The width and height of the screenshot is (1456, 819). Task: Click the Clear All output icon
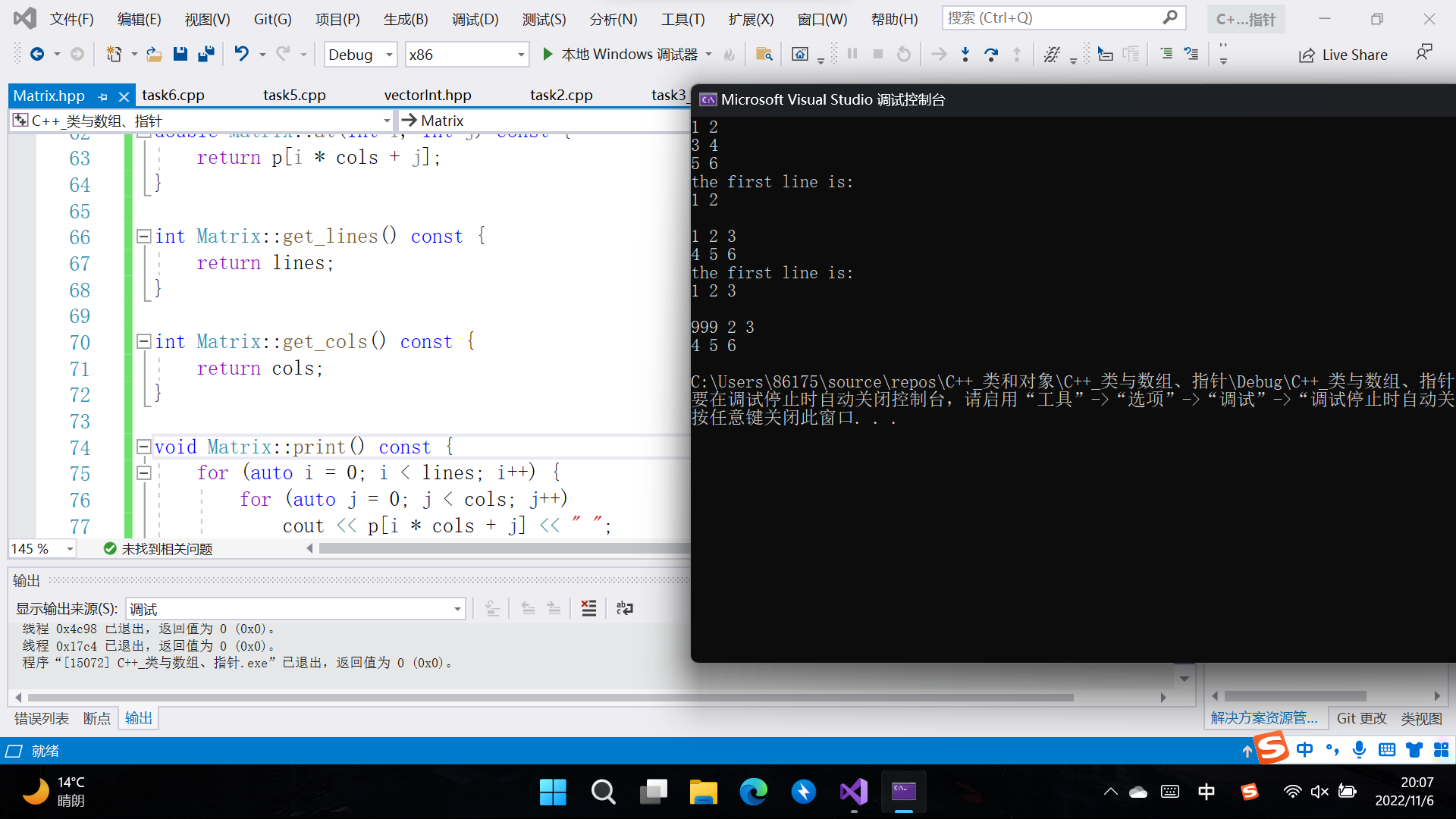(588, 608)
